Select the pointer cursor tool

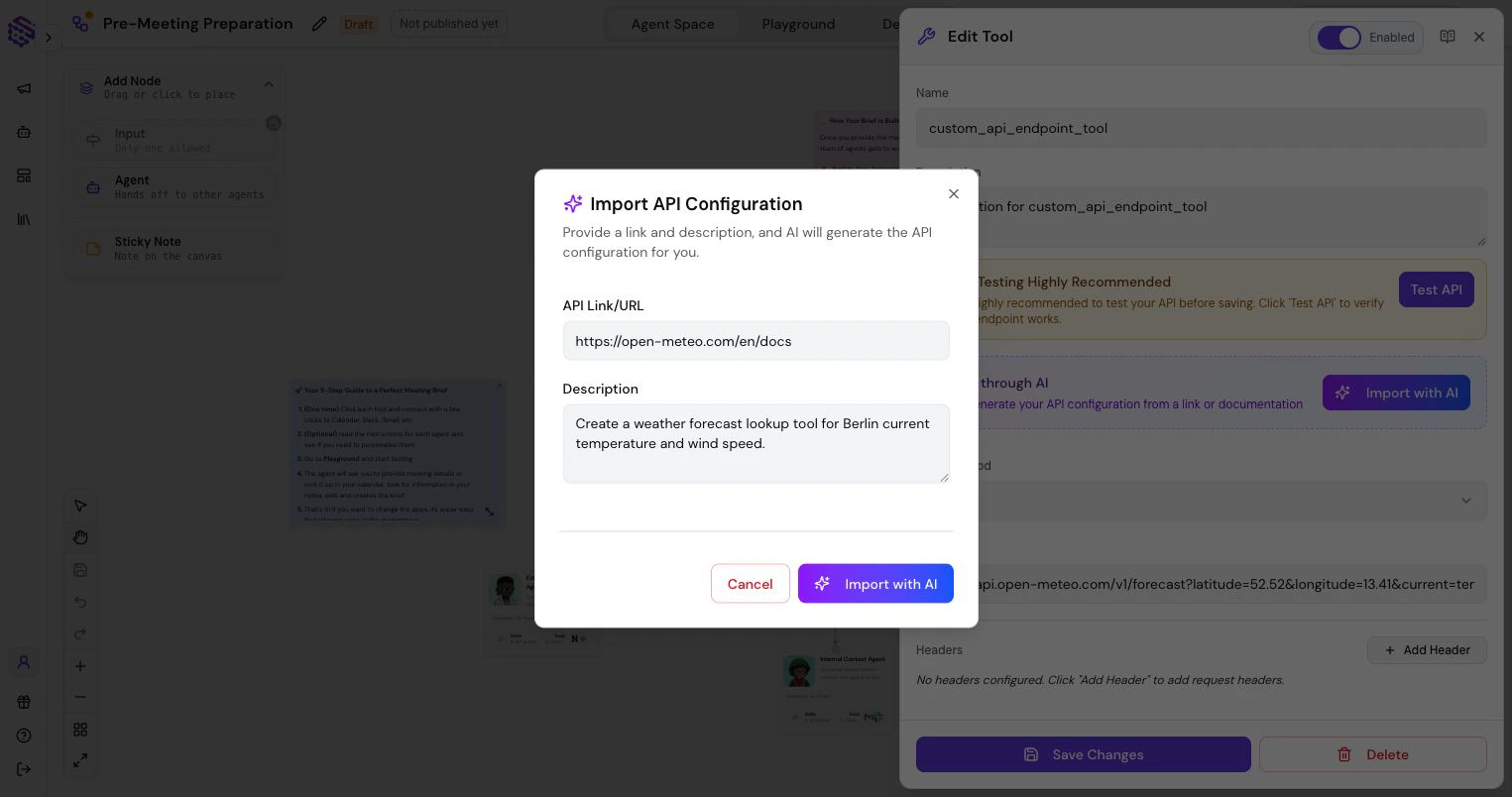[x=80, y=506]
